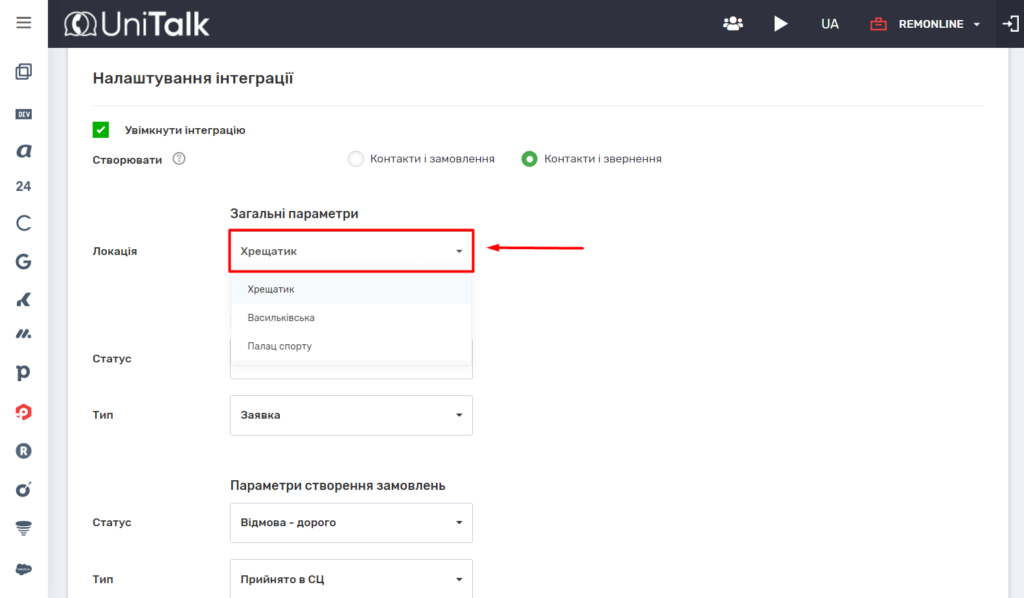Click the play icon in header
Image resolution: width=1024 pixels, height=598 pixels.
(781, 24)
